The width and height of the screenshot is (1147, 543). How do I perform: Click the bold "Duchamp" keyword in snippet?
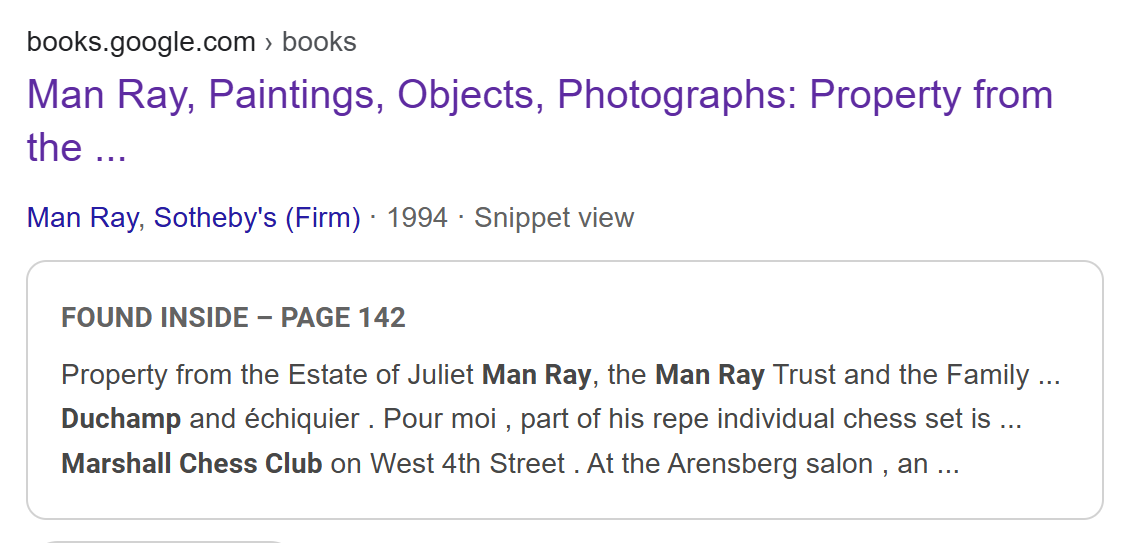click(x=121, y=419)
